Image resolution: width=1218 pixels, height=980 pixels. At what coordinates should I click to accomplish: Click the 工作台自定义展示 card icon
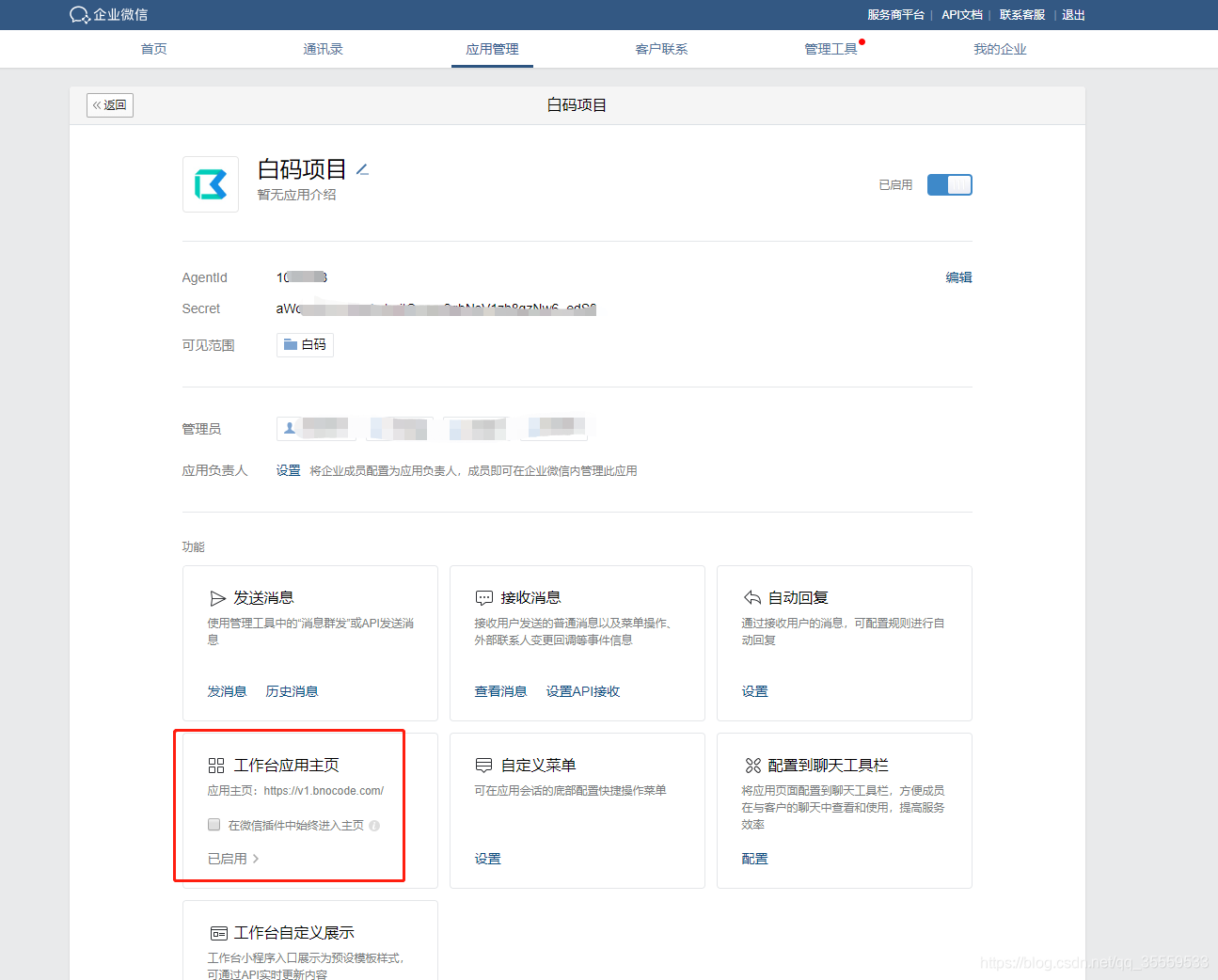[218, 933]
